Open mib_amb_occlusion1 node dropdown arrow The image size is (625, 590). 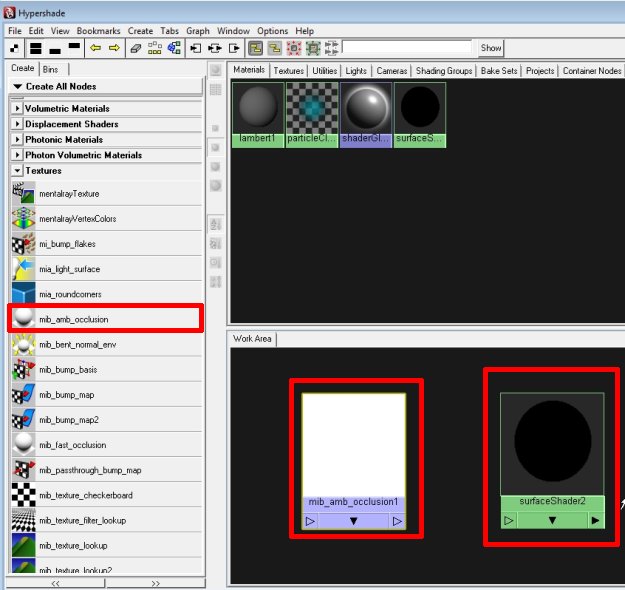click(x=353, y=521)
